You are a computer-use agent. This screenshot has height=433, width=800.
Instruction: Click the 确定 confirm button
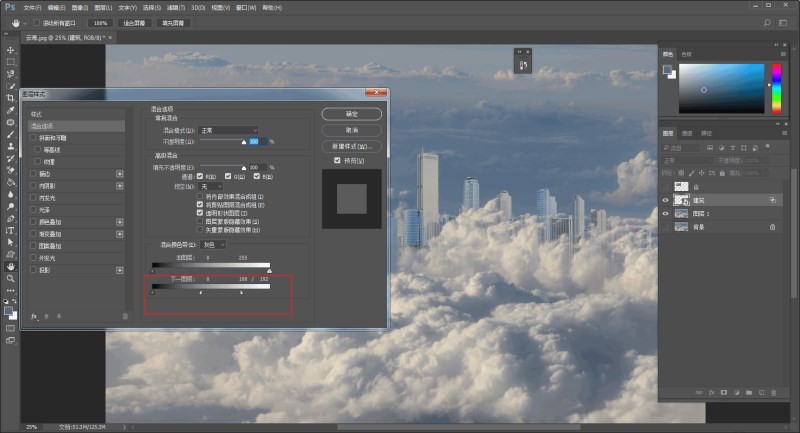tap(351, 114)
